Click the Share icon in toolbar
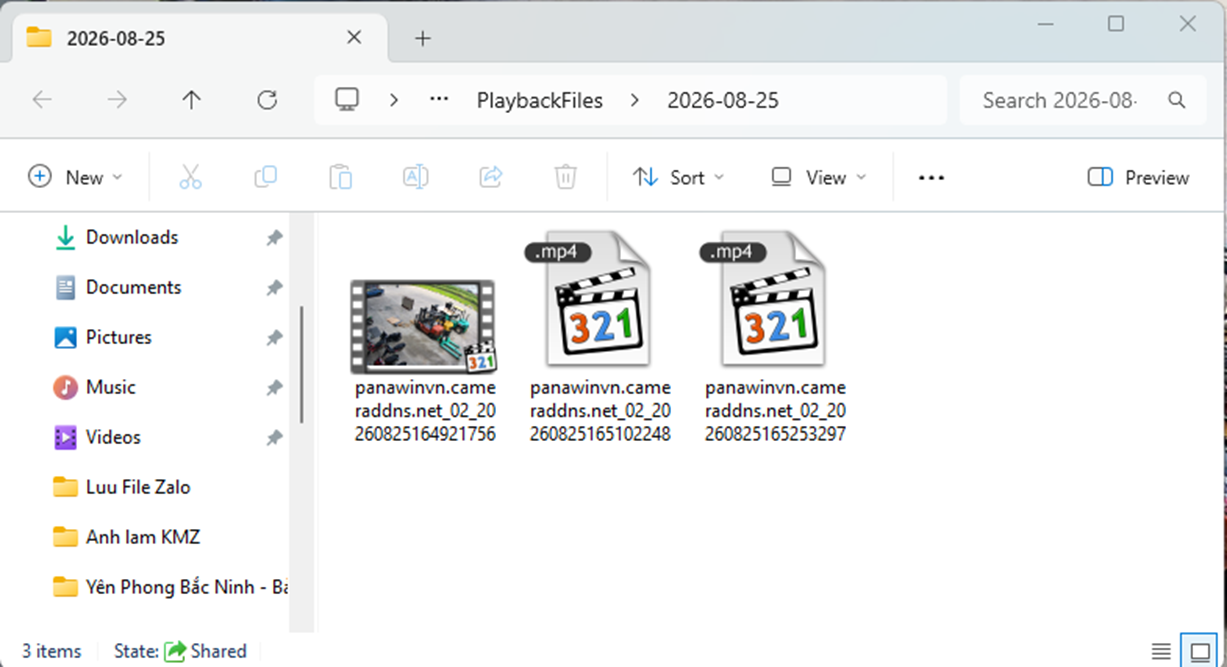The height and width of the screenshot is (667, 1227). click(x=490, y=178)
